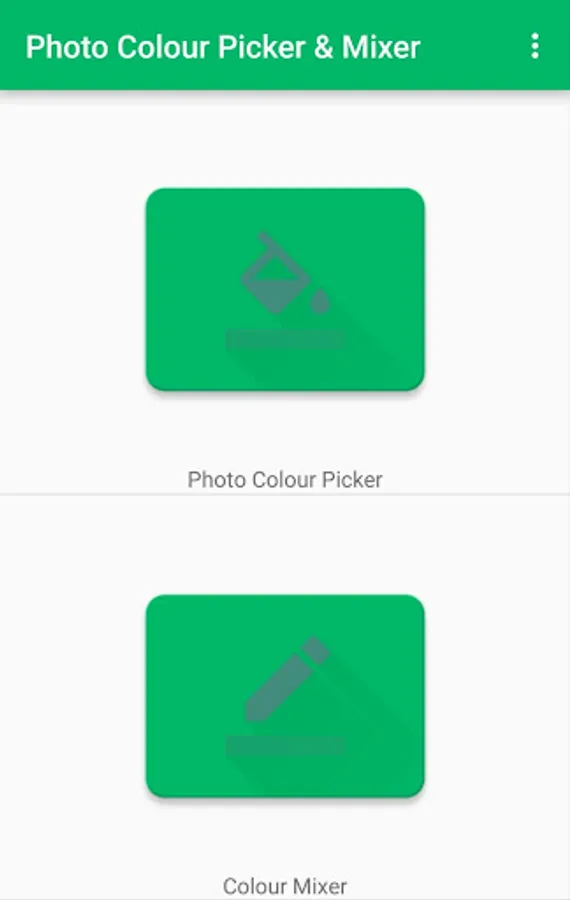The image size is (570, 900).
Task: Select the "Photo Colour Picker" text label
Action: click(x=285, y=480)
